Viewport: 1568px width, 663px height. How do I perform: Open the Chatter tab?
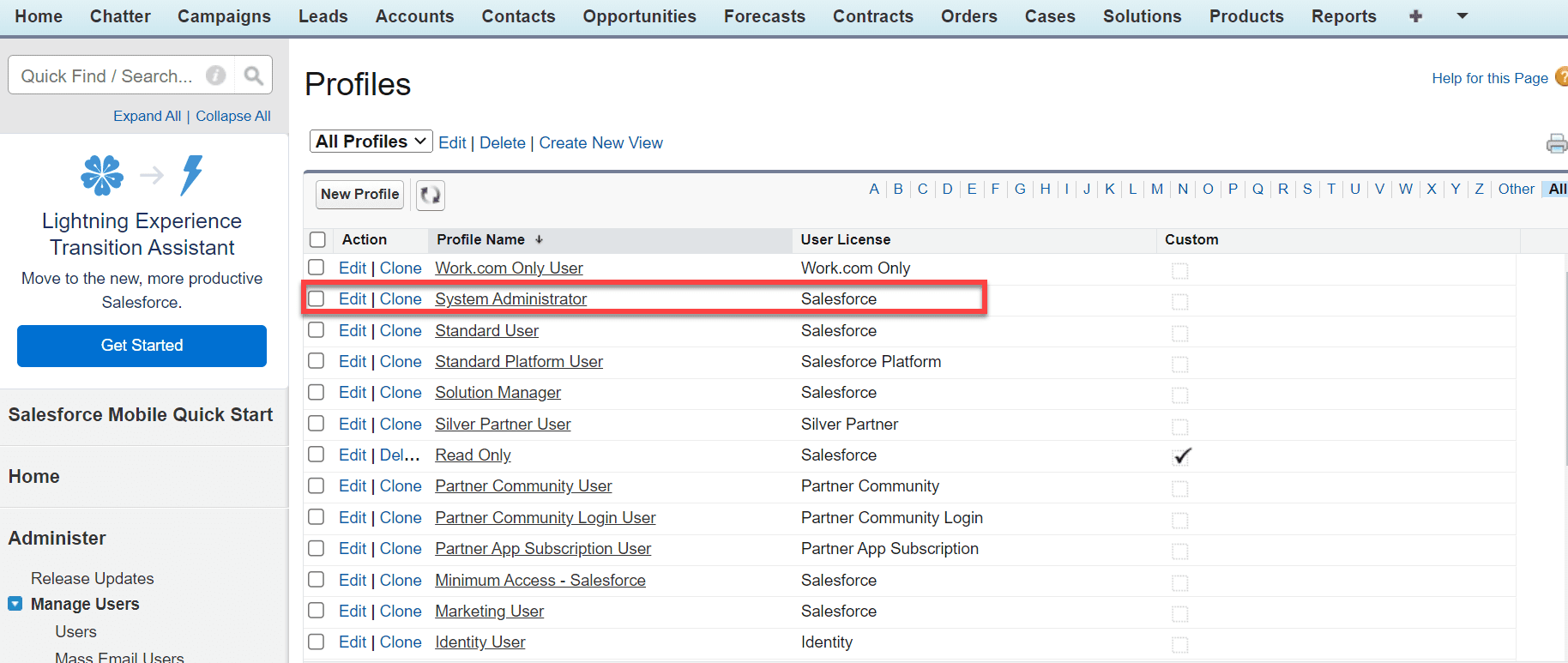(x=120, y=16)
